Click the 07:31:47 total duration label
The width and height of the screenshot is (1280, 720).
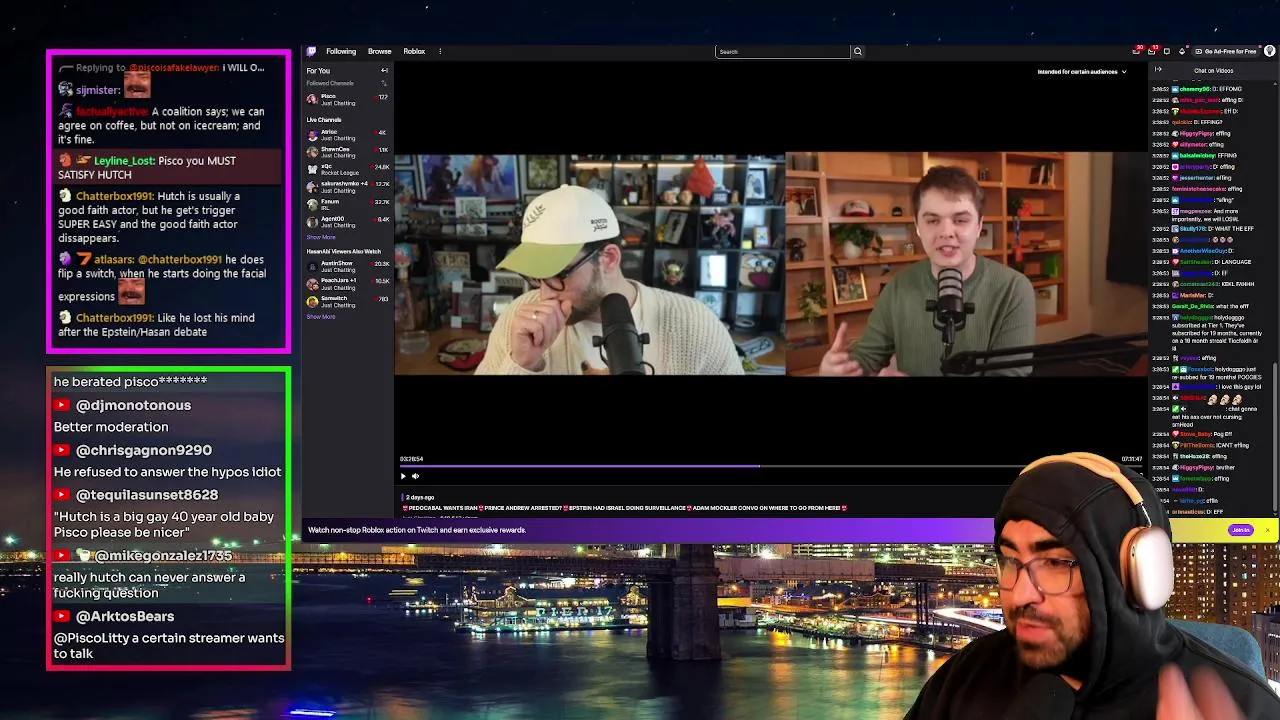pos(1131,459)
